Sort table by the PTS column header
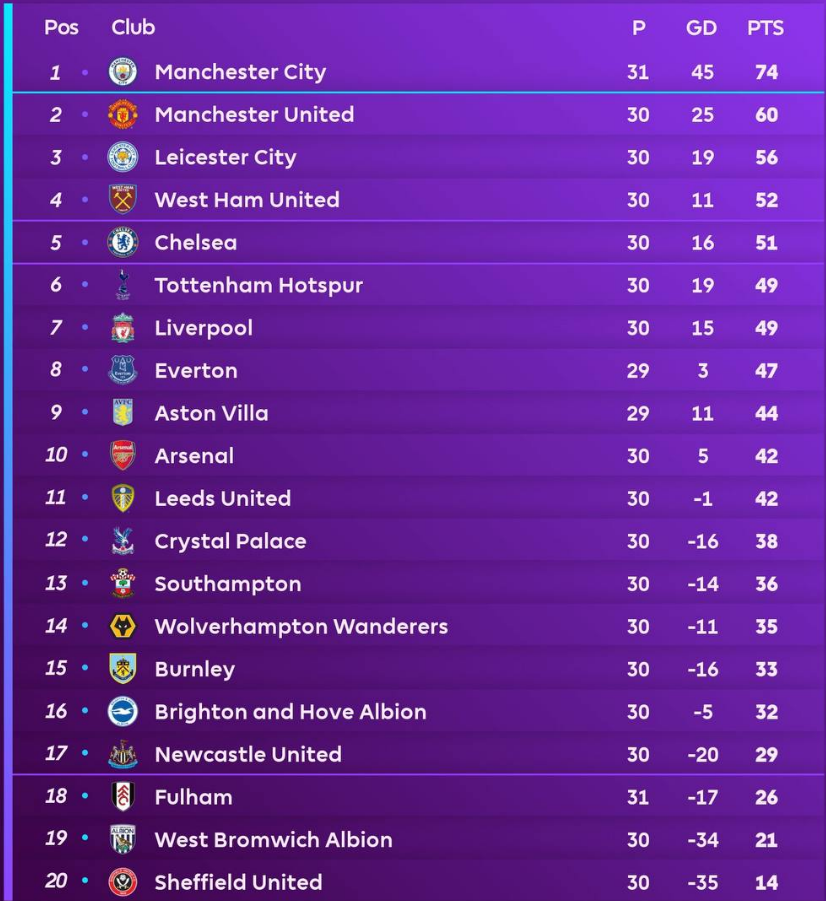 (766, 28)
